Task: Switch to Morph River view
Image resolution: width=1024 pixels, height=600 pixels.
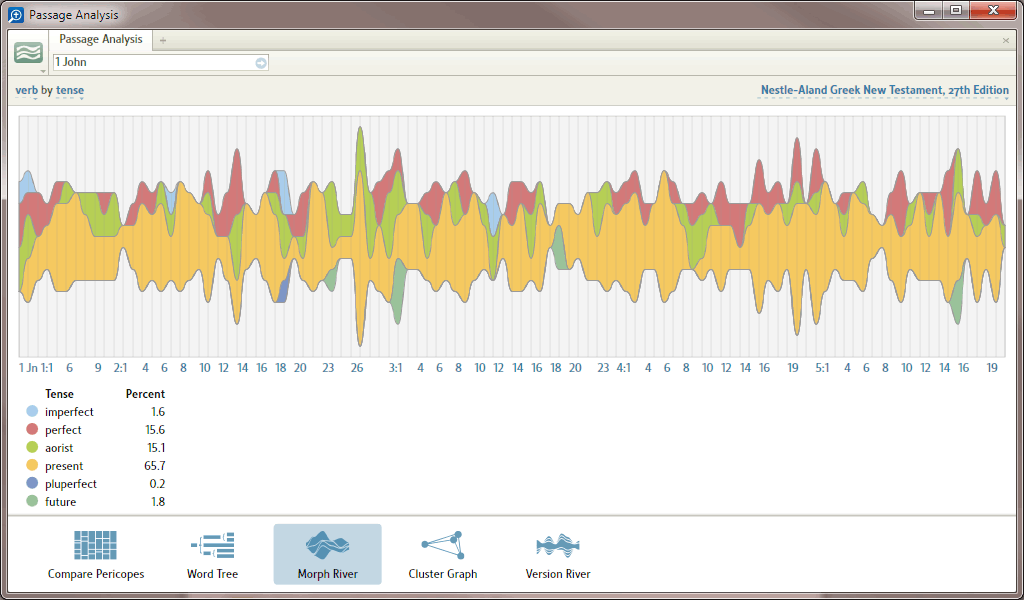Action: coord(327,554)
